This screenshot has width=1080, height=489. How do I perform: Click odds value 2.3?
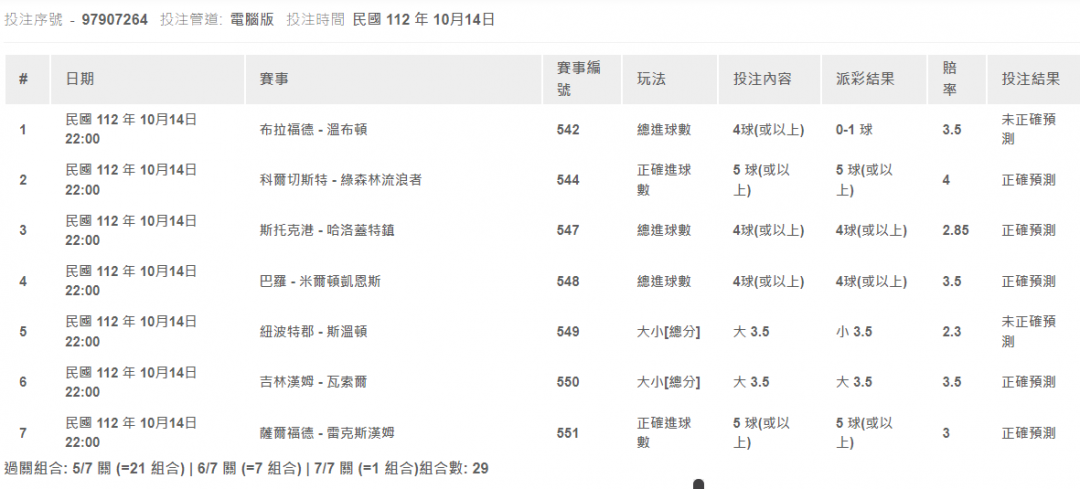951,331
